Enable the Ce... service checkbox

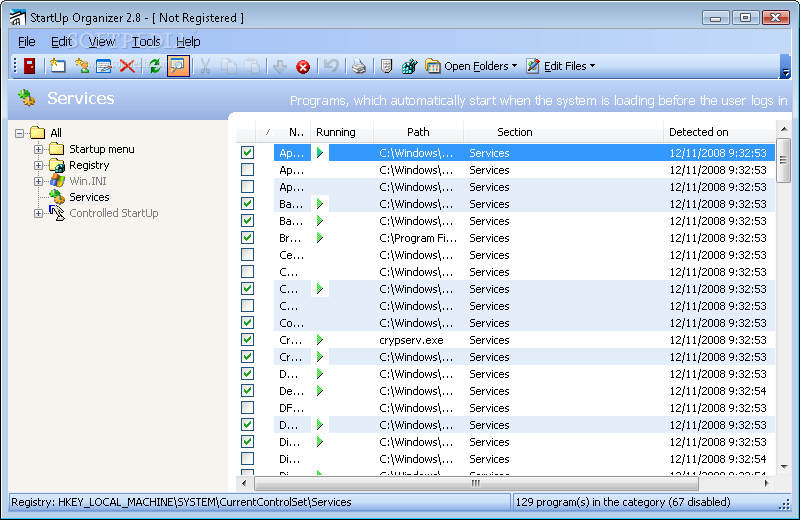point(247,255)
